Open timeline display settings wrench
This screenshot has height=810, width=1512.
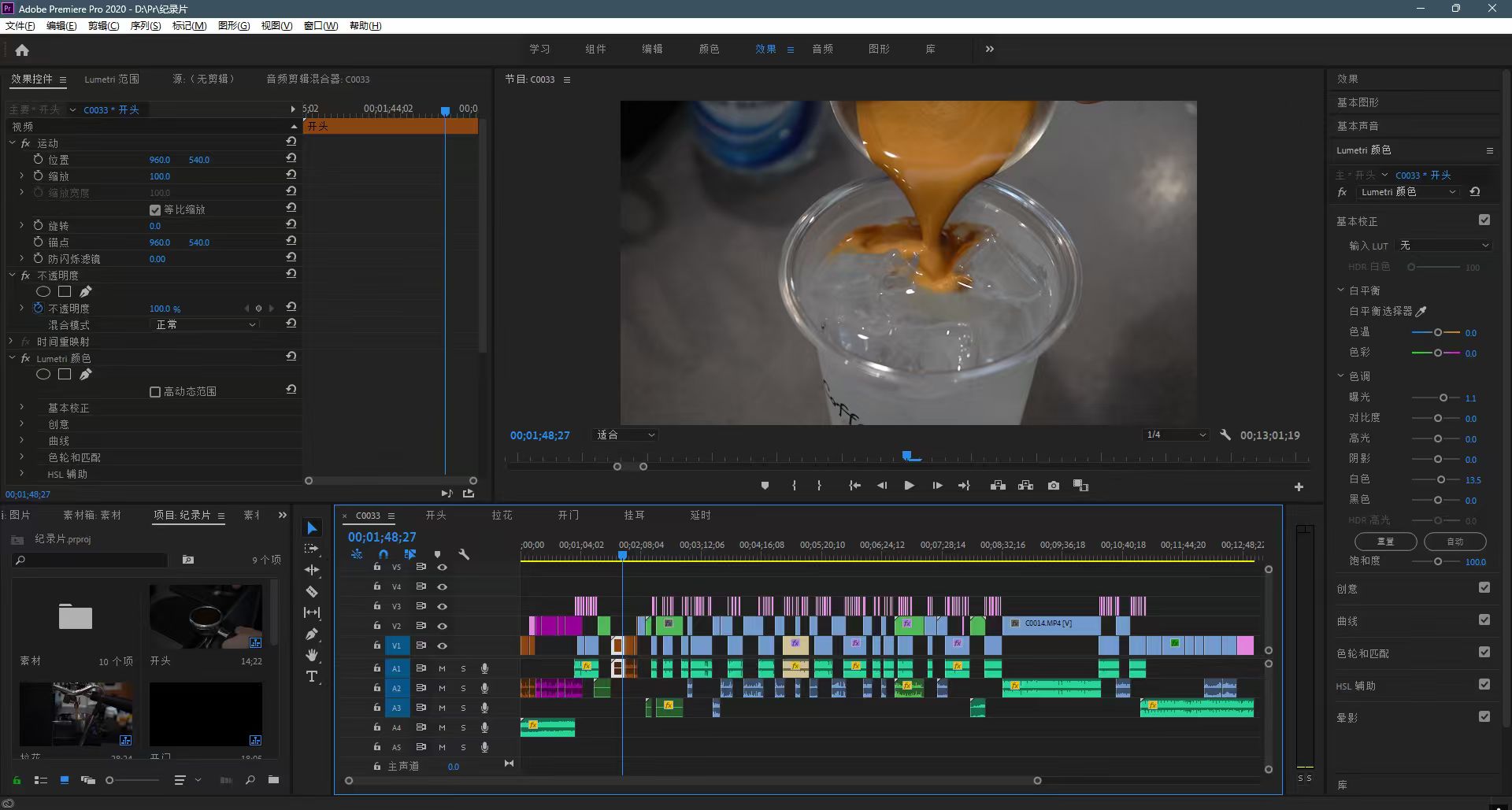[x=464, y=554]
